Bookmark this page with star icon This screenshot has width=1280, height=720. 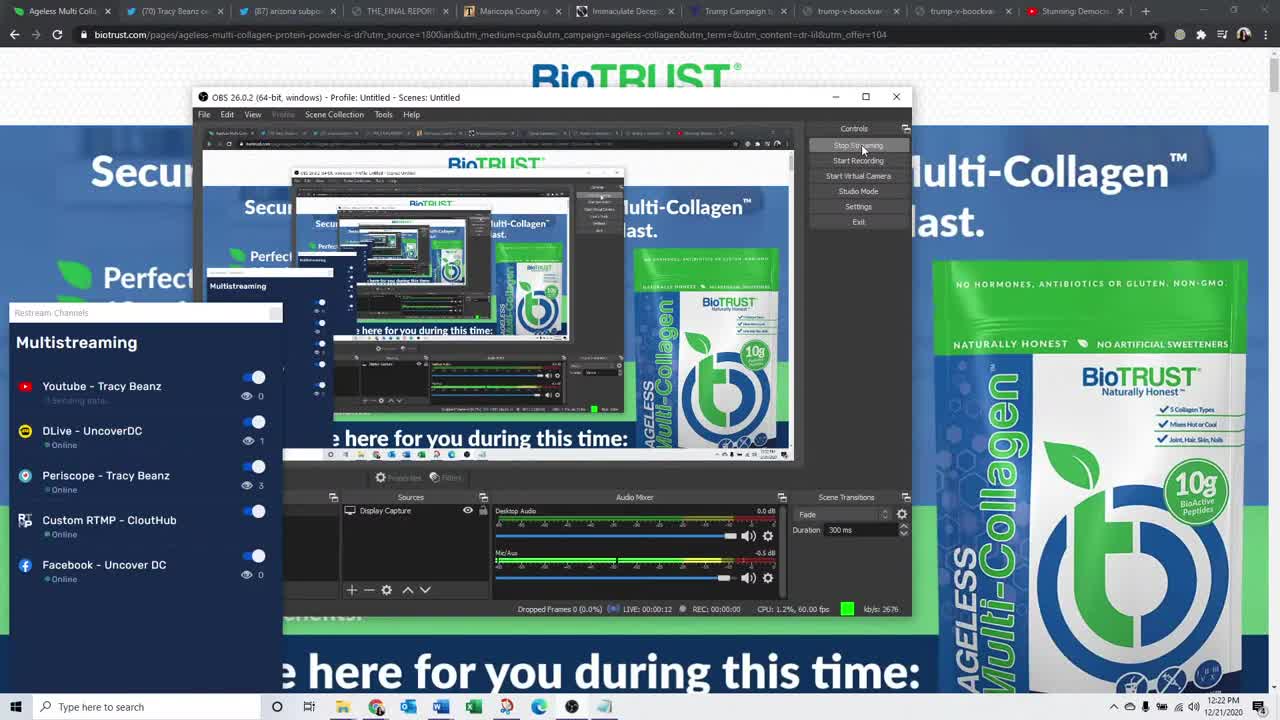pyautogui.click(x=1153, y=34)
